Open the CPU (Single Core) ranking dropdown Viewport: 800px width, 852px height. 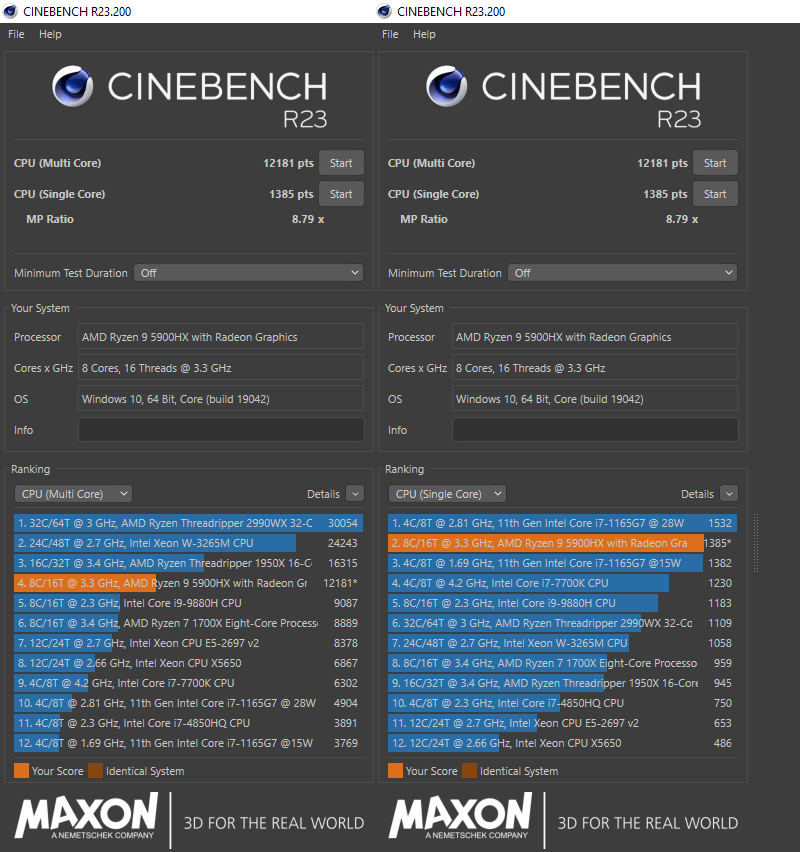click(447, 494)
